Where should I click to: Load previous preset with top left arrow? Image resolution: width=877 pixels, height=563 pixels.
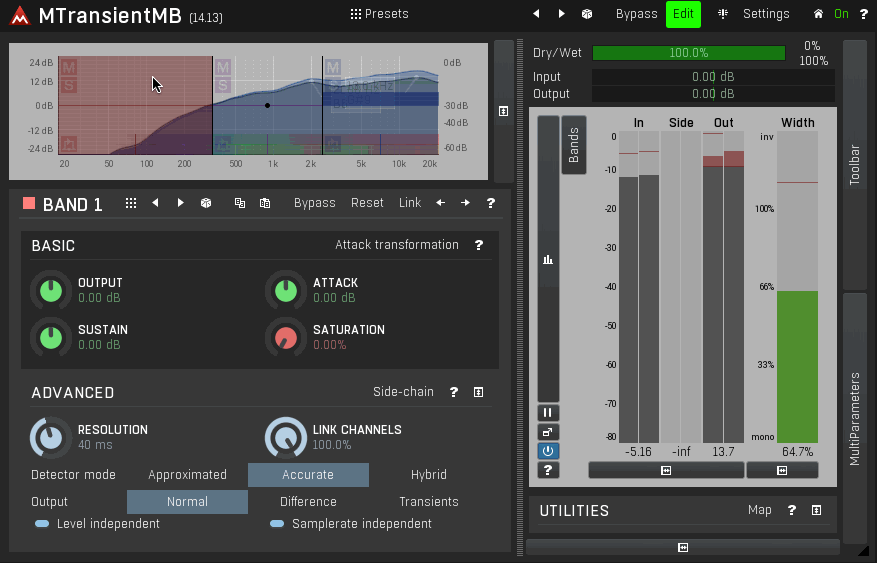tap(536, 14)
